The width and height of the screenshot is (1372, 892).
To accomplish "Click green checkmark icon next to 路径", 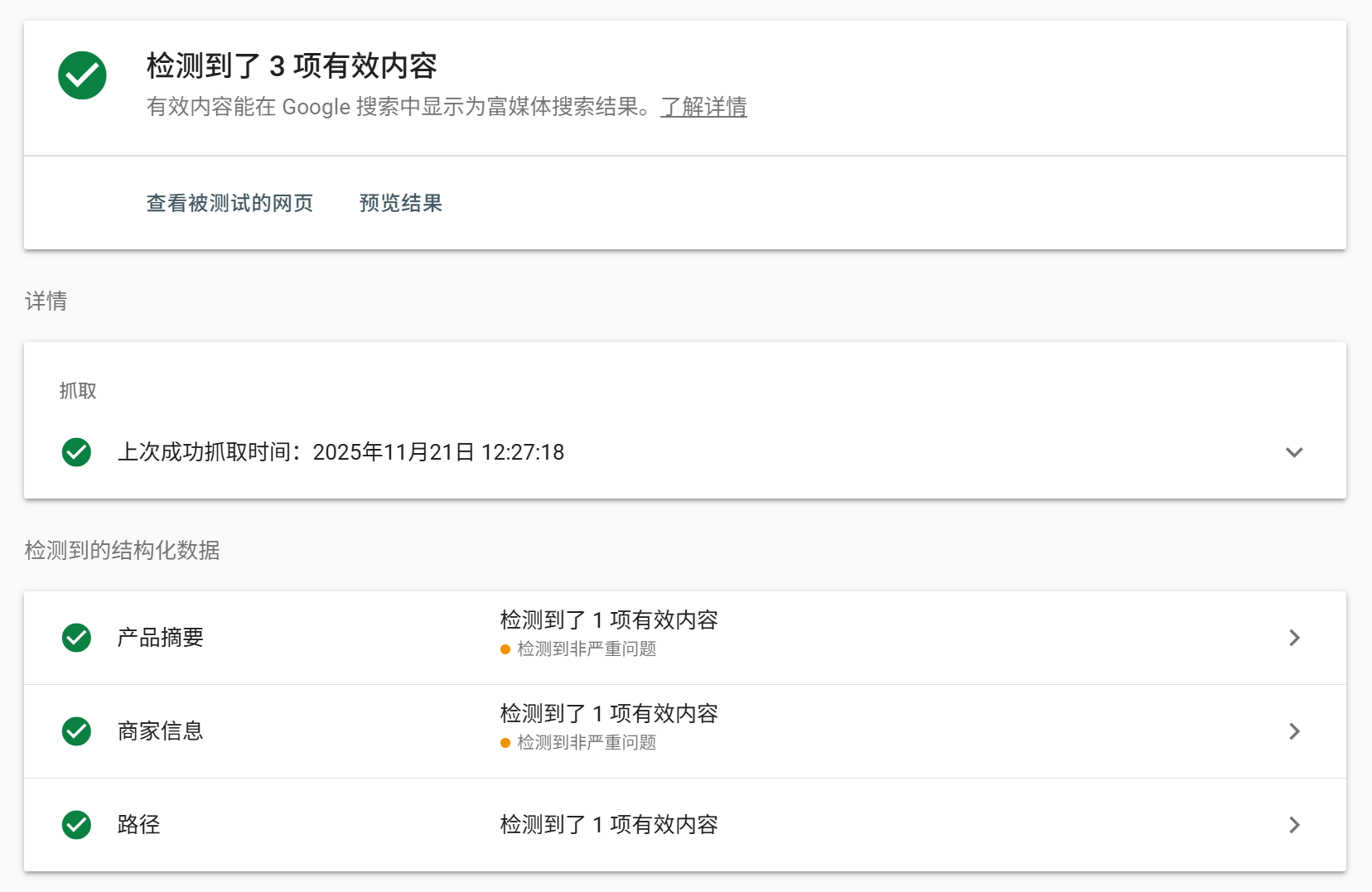I will tap(77, 825).
